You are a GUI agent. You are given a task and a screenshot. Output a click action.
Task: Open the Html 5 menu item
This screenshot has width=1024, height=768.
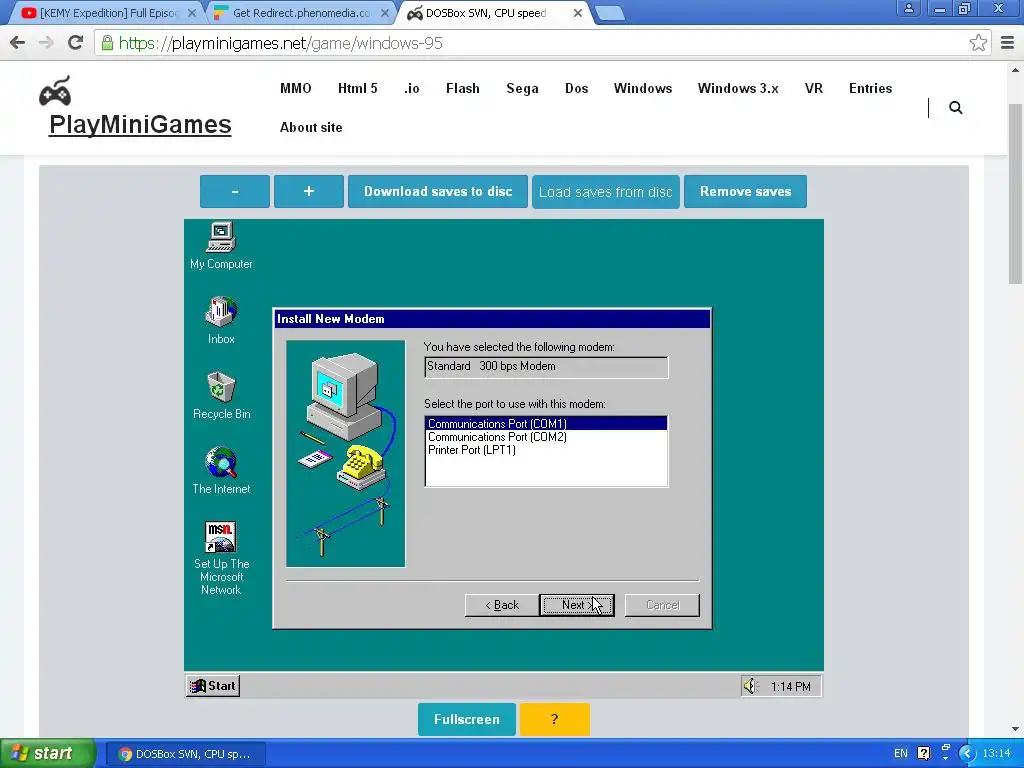pos(357,88)
